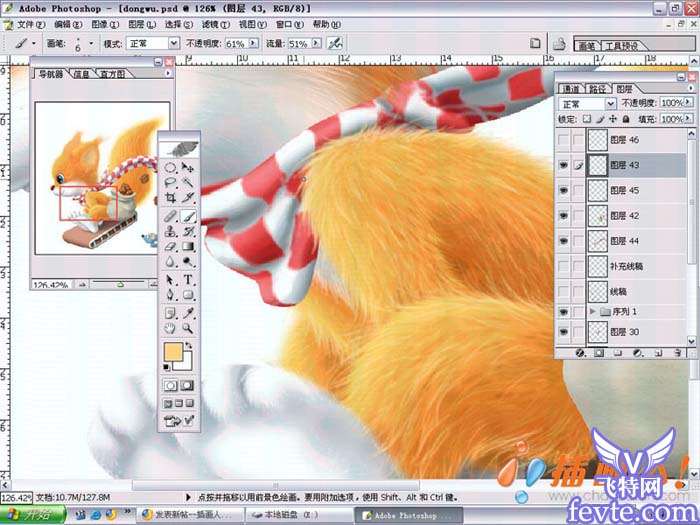The image size is (700, 525).
Task: Open the 滤镜 menu
Action: pyautogui.click(x=209, y=24)
